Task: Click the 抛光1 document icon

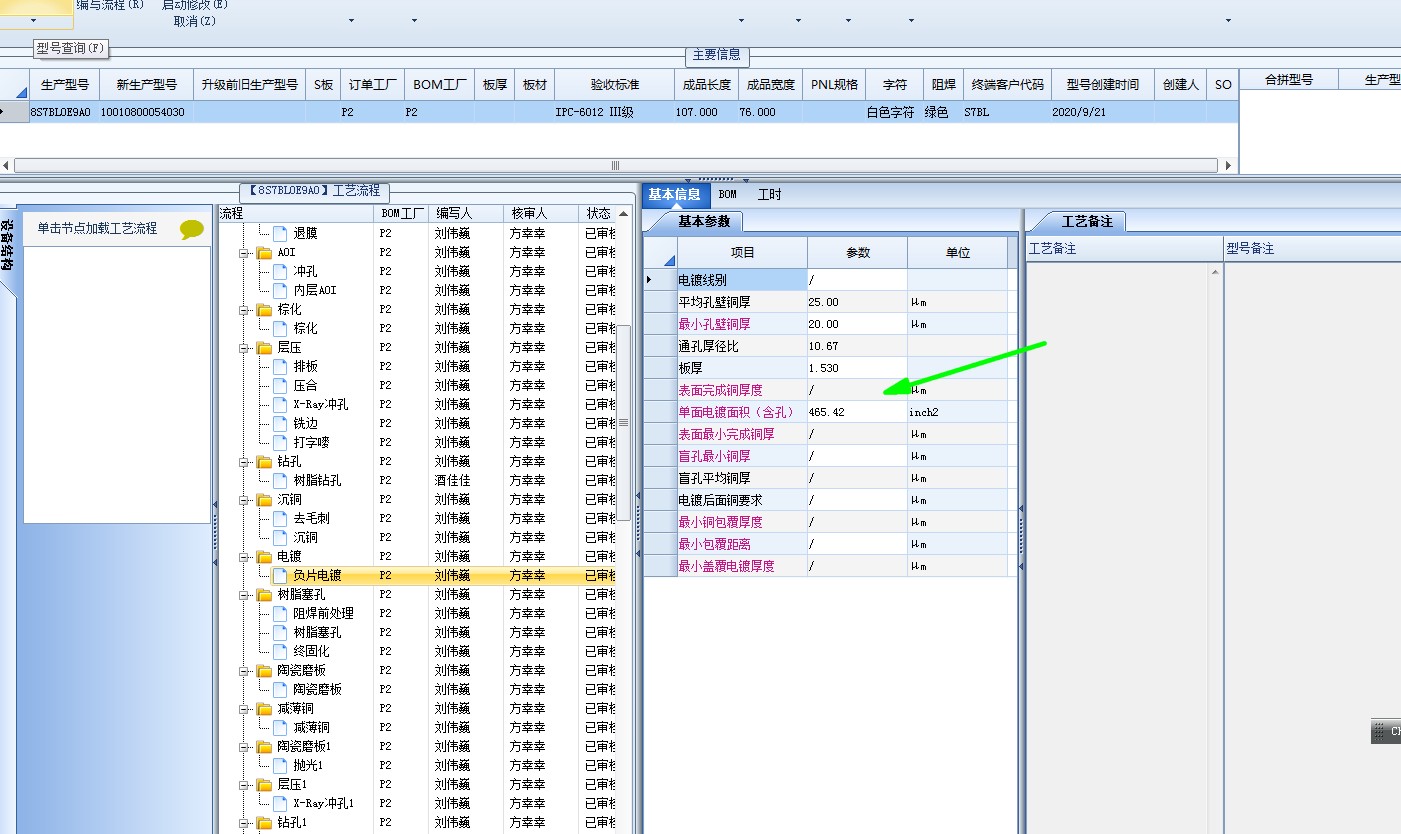Action: pos(280,765)
